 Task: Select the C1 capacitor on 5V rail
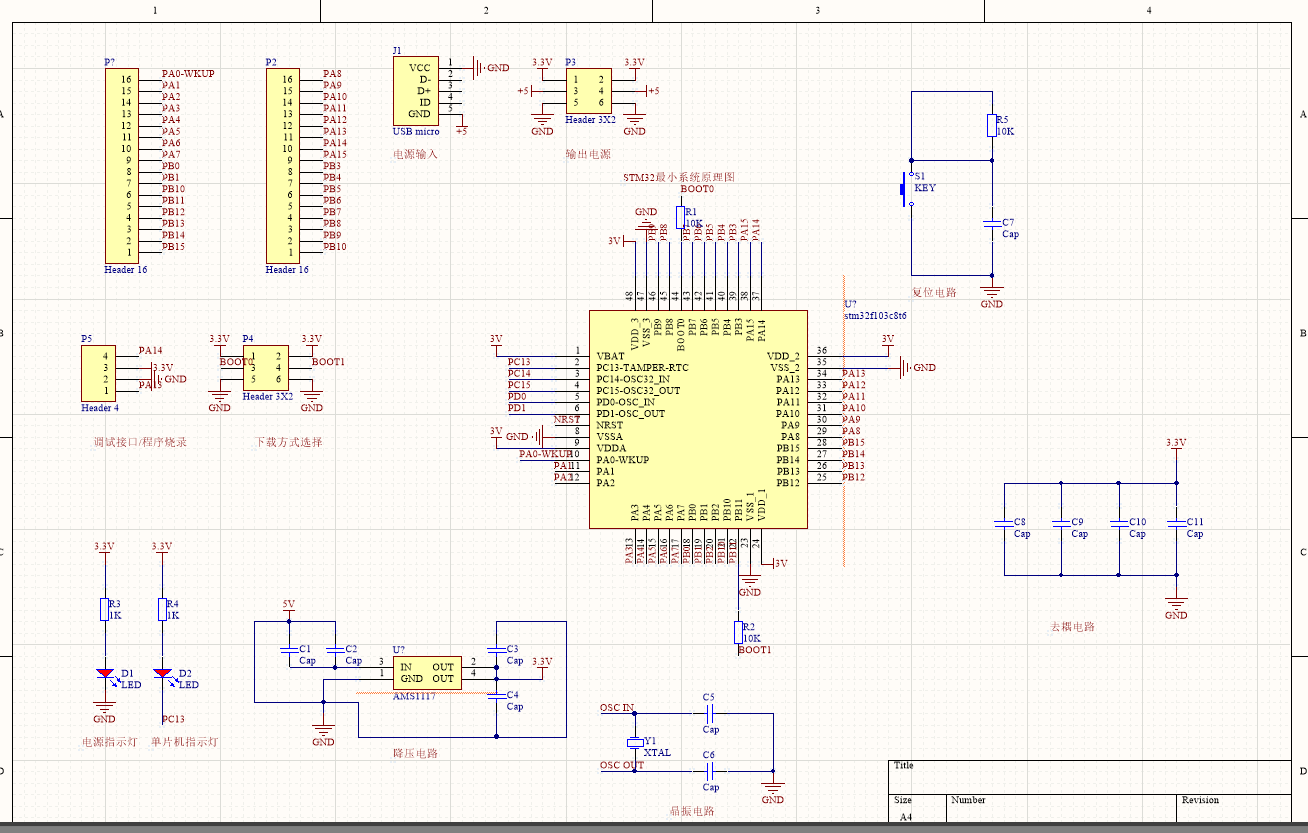click(x=289, y=649)
